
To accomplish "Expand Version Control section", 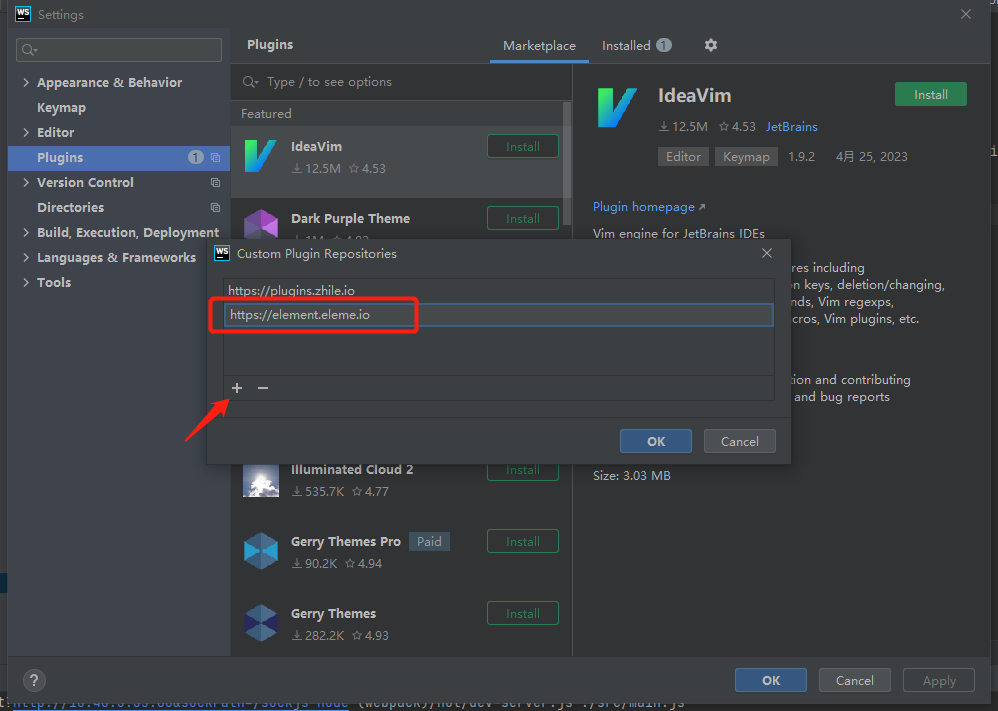I will 26,183.
